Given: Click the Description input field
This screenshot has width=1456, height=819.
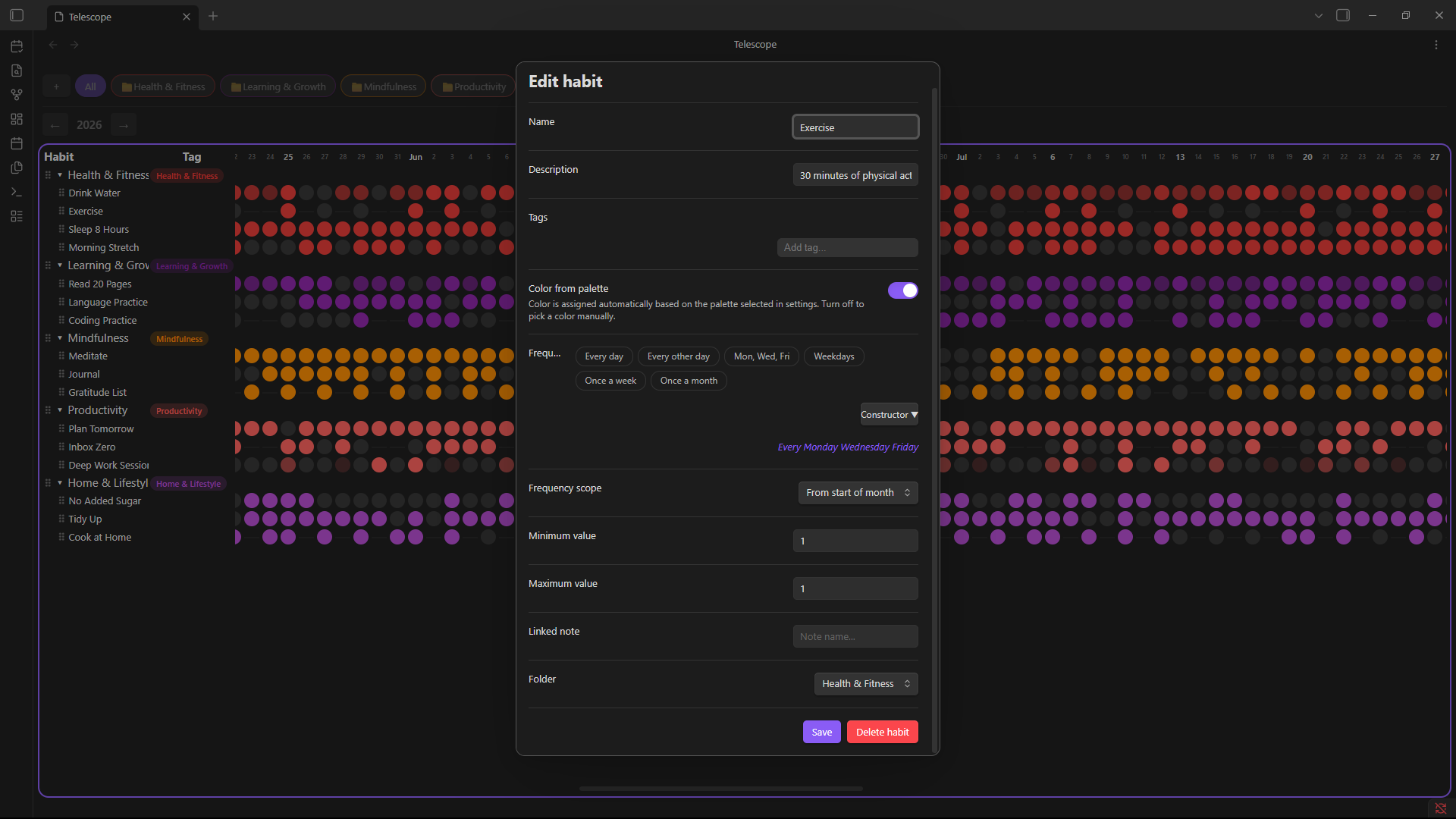Looking at the screenshot, I should click(x=855, y=175).
